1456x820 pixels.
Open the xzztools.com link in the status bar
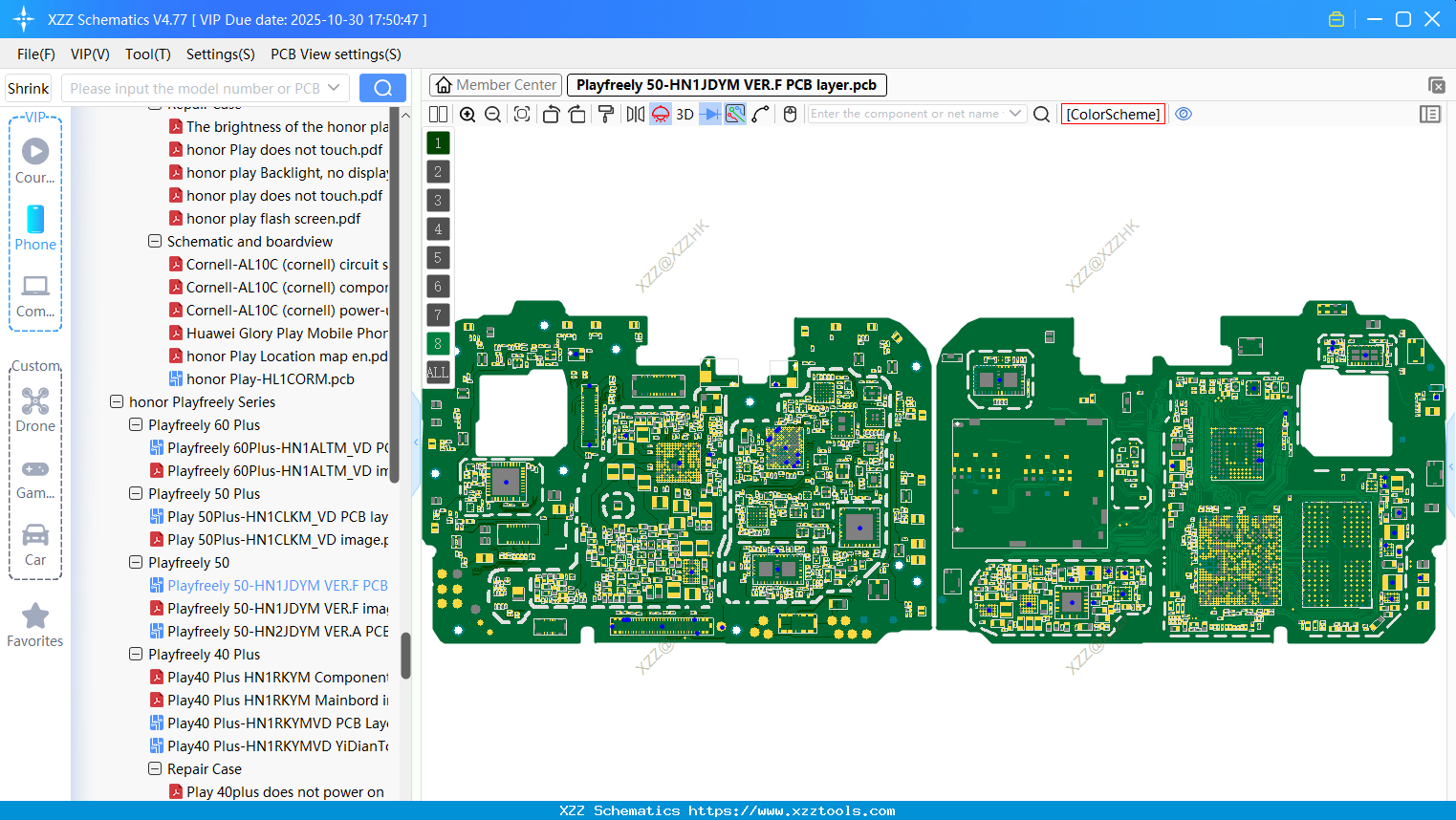(x=792, y=810)
